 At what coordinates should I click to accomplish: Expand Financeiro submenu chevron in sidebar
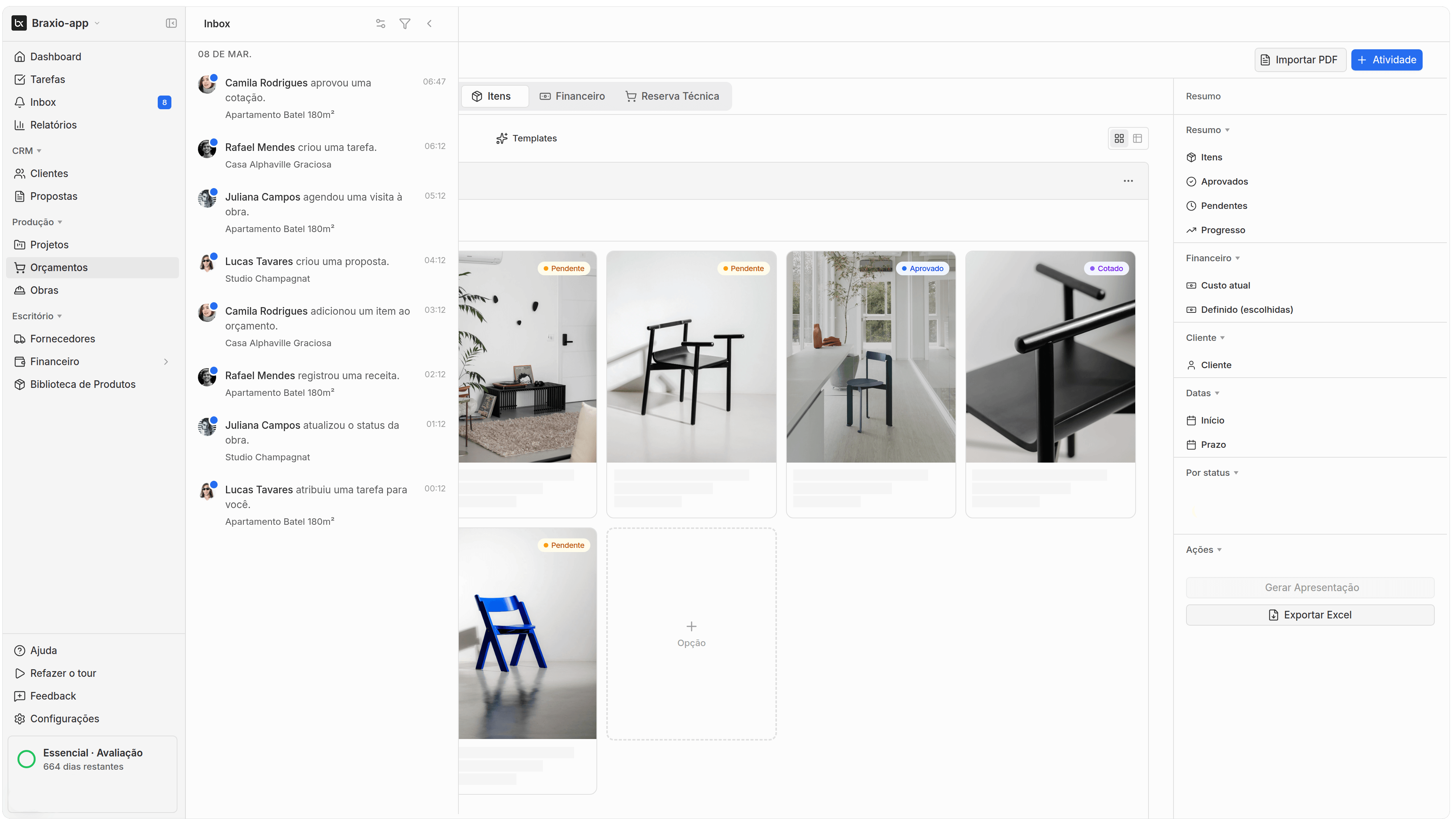tap(166, 362)
